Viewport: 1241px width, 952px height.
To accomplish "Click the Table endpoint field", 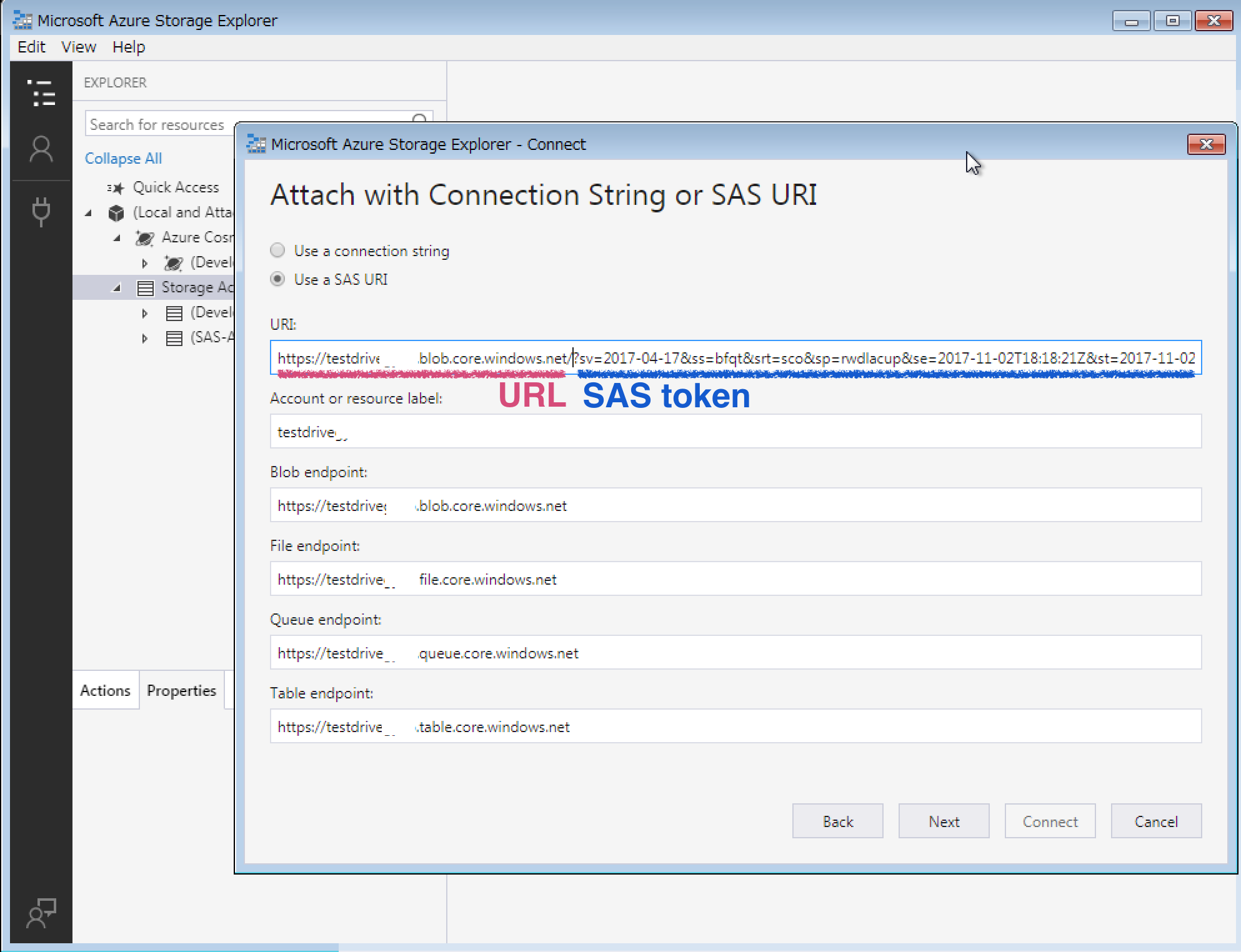I will 735,726.
